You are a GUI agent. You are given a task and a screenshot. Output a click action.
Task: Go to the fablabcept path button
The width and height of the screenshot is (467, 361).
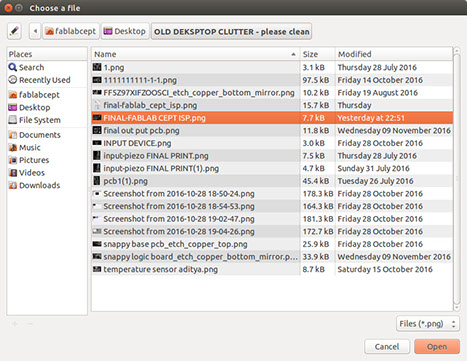point(71,31)
